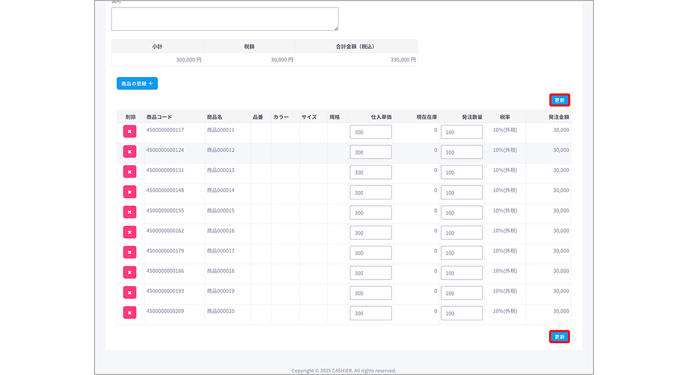Edit 仕入単価 field for 商品000015
Viewport: 688px width, 375px height.
[371, 213]
